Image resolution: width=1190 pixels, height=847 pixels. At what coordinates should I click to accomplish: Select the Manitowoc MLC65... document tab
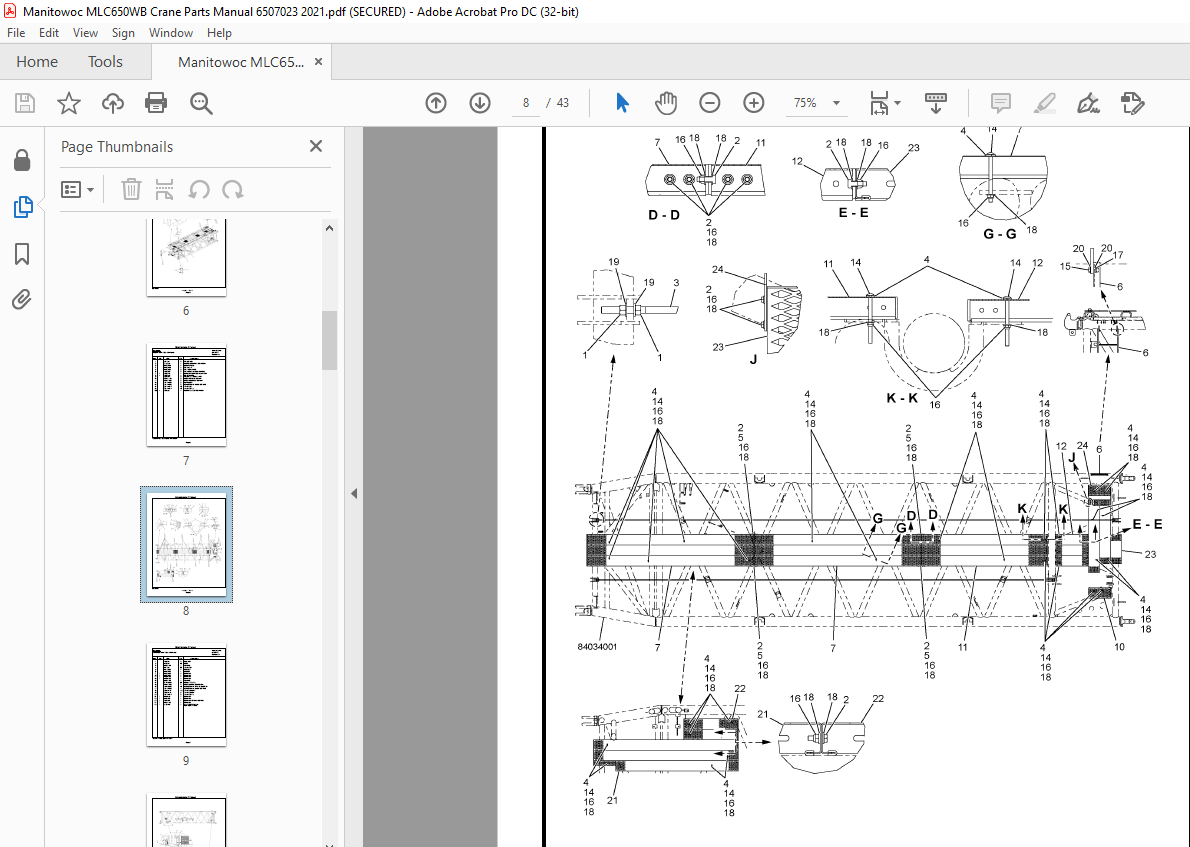pyautogui.click(x=241, y=62)
